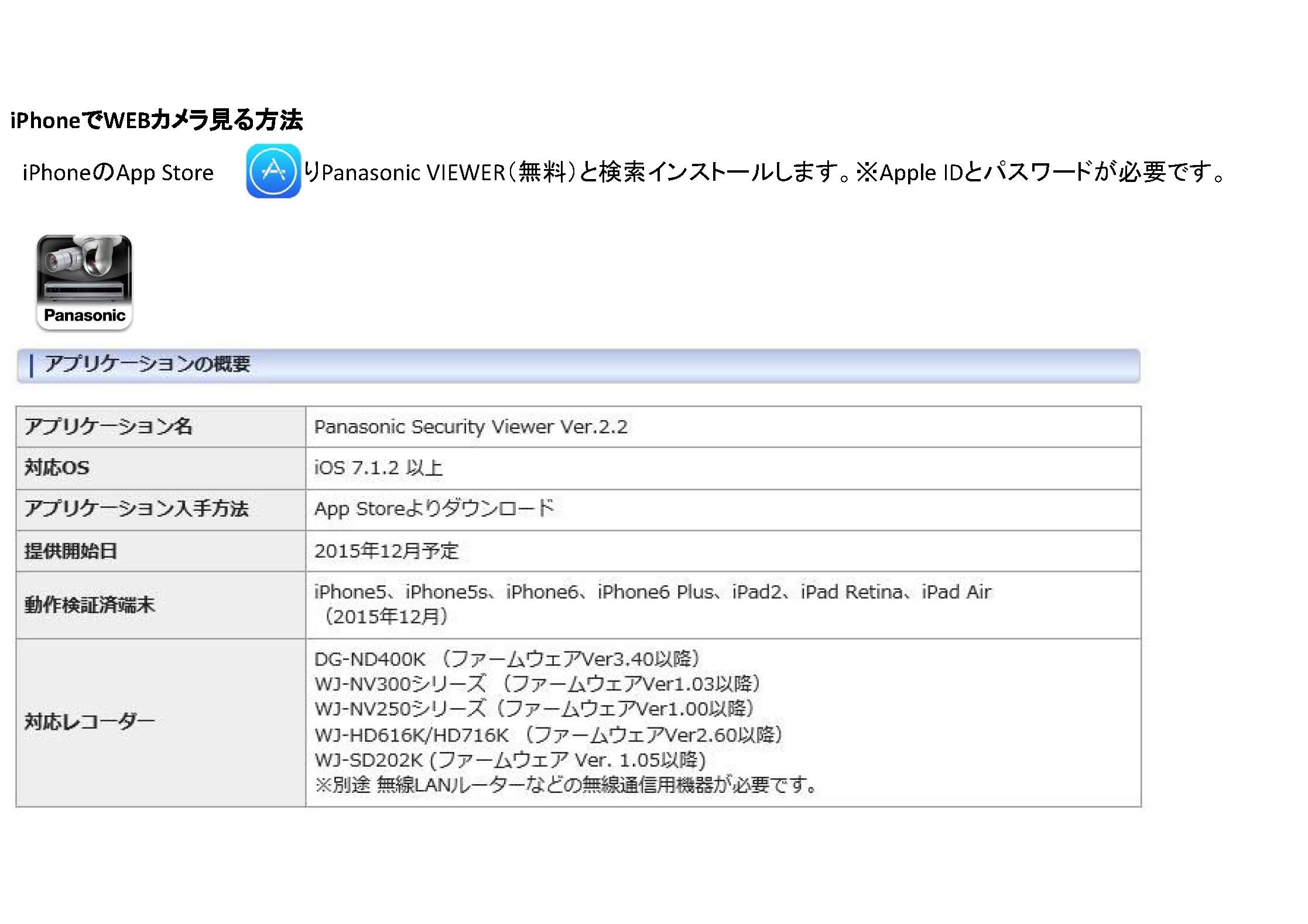Click the blue App Store icon

[273, 171]
